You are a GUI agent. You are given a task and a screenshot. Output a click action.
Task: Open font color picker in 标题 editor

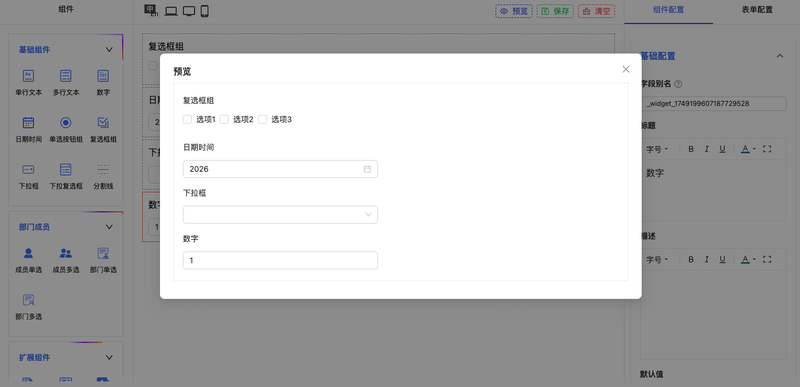coord(748,149)
